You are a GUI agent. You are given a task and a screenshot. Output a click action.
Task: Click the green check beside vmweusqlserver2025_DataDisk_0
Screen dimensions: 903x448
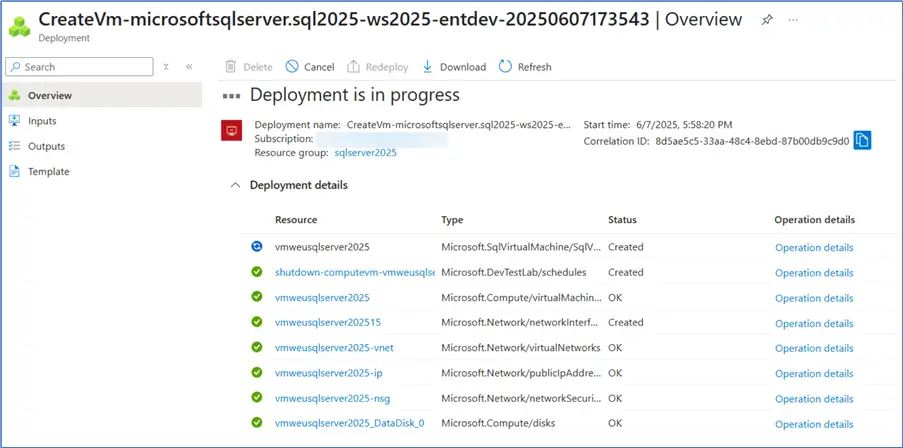257,423
